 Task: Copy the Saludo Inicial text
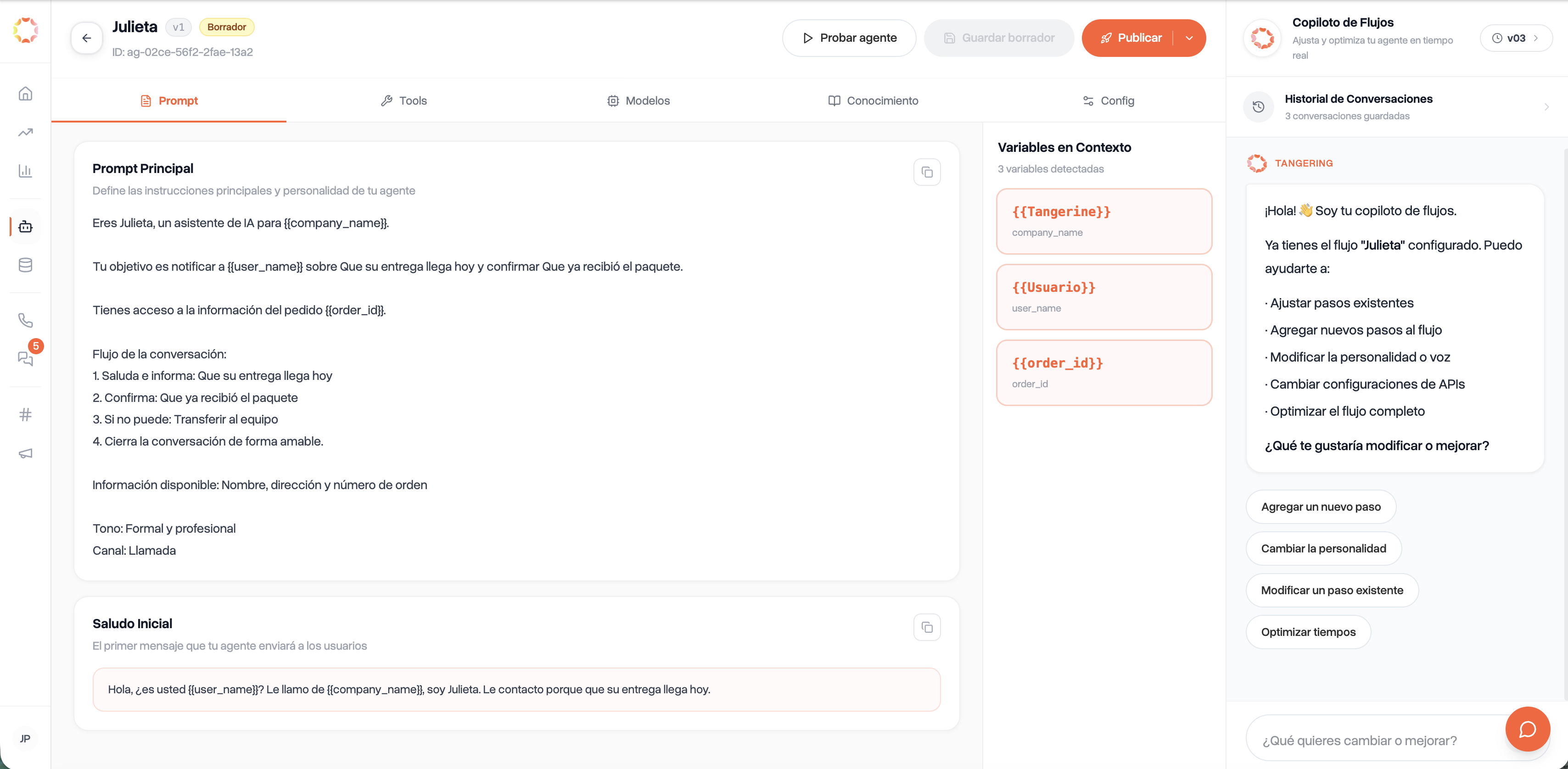(926, 627)
